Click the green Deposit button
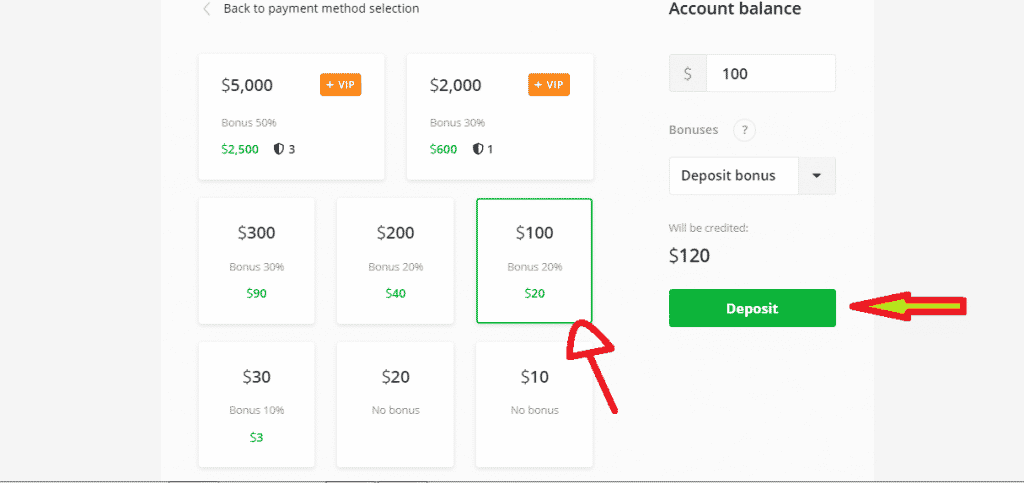The height and width of the screenshot is (483, 1024). click(x=752, y=308)
